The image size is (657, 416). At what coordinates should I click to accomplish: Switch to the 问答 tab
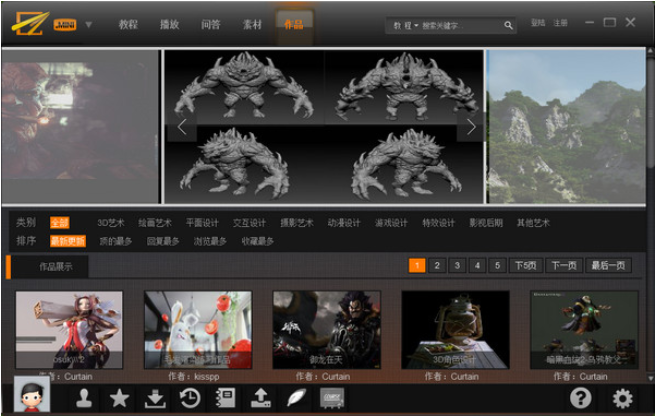coord(211,25)
